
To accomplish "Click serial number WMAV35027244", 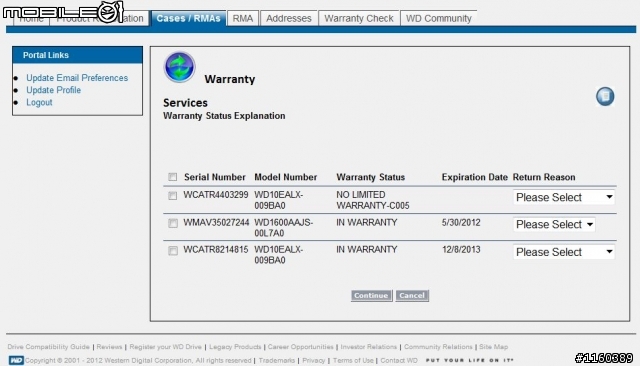I will point(216,223).
